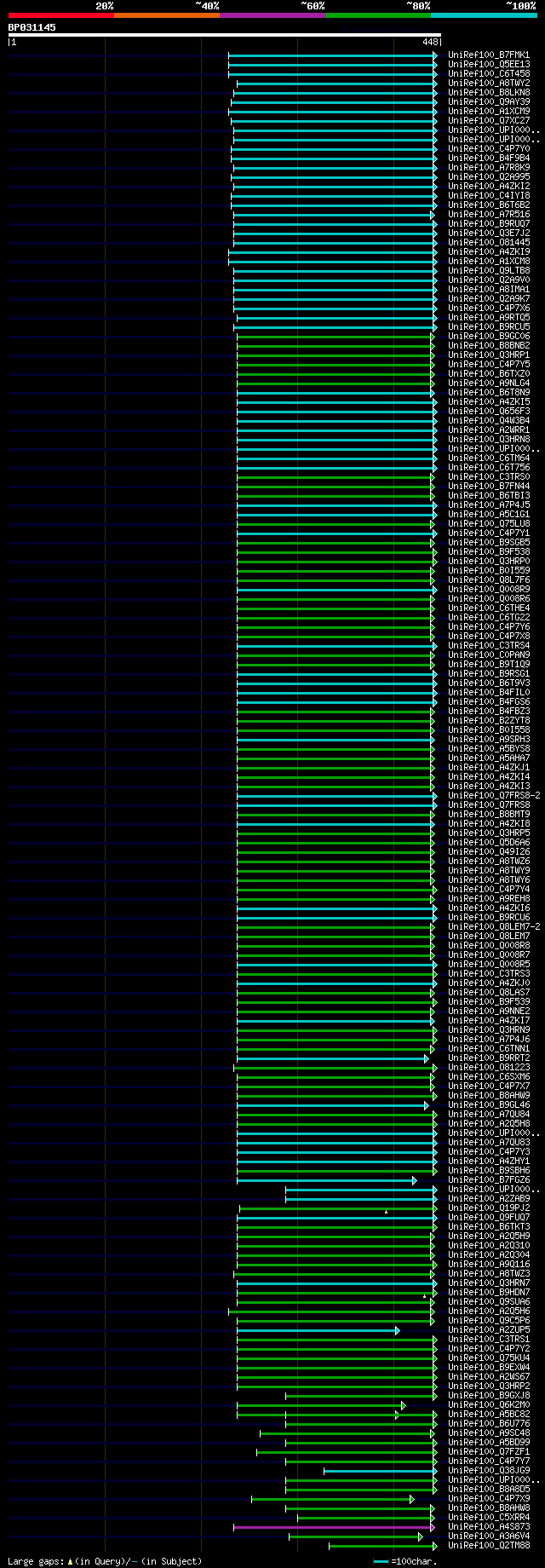Click the purple alignment bar for UniRef100_A4S873
The image size is (545, 1568).
point(335,1527)
